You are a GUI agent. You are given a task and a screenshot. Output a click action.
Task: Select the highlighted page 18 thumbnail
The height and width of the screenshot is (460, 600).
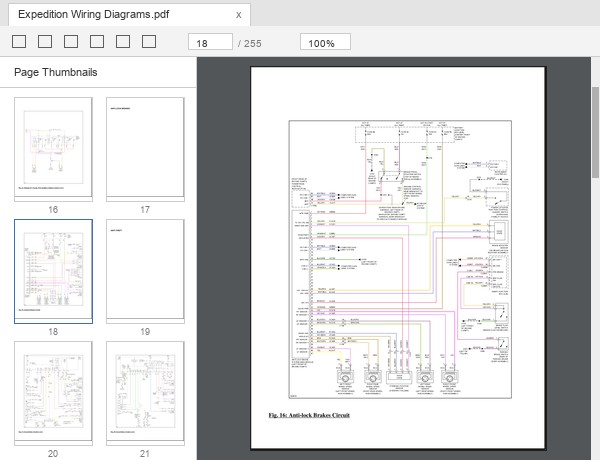pos(53,271)
